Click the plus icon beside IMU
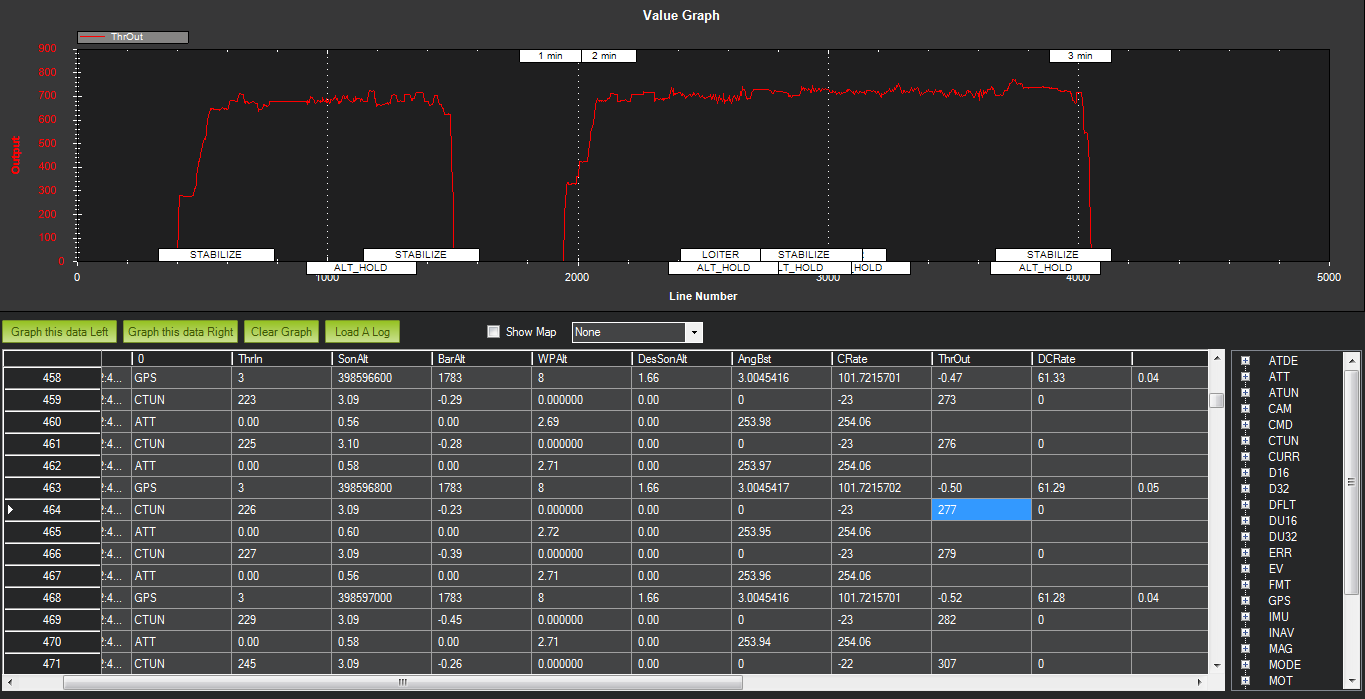Image resolution: width=1365 pixels, height=699 pixels. click(1245, 617)
